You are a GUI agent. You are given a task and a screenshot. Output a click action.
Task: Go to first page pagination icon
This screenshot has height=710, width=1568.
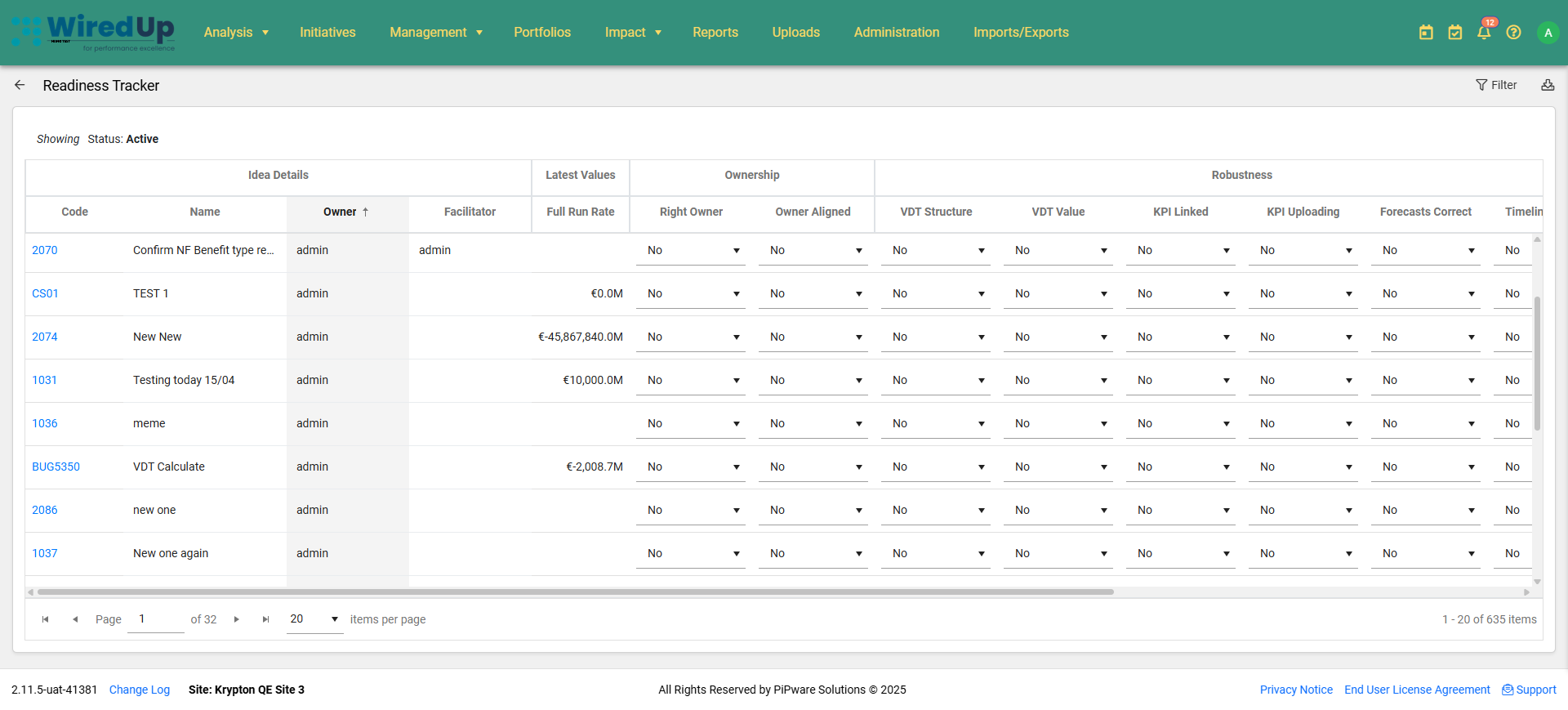click(x=46, y=619)
